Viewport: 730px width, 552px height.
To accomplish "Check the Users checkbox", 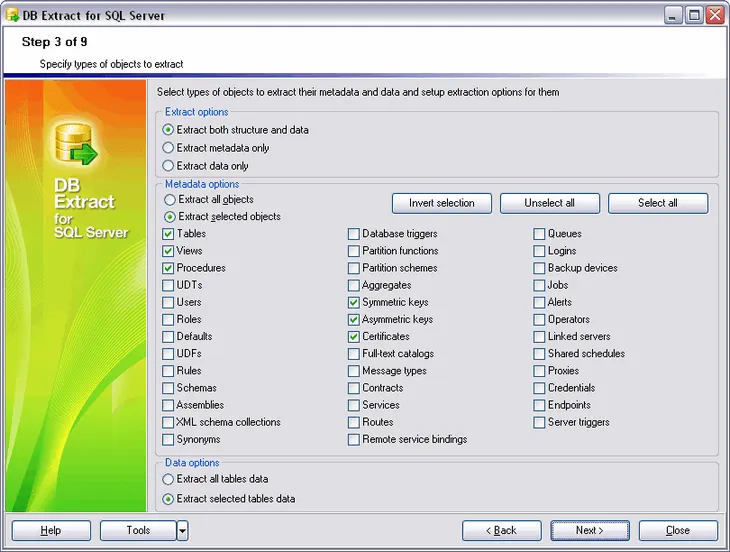I will [x=168, y=303].
